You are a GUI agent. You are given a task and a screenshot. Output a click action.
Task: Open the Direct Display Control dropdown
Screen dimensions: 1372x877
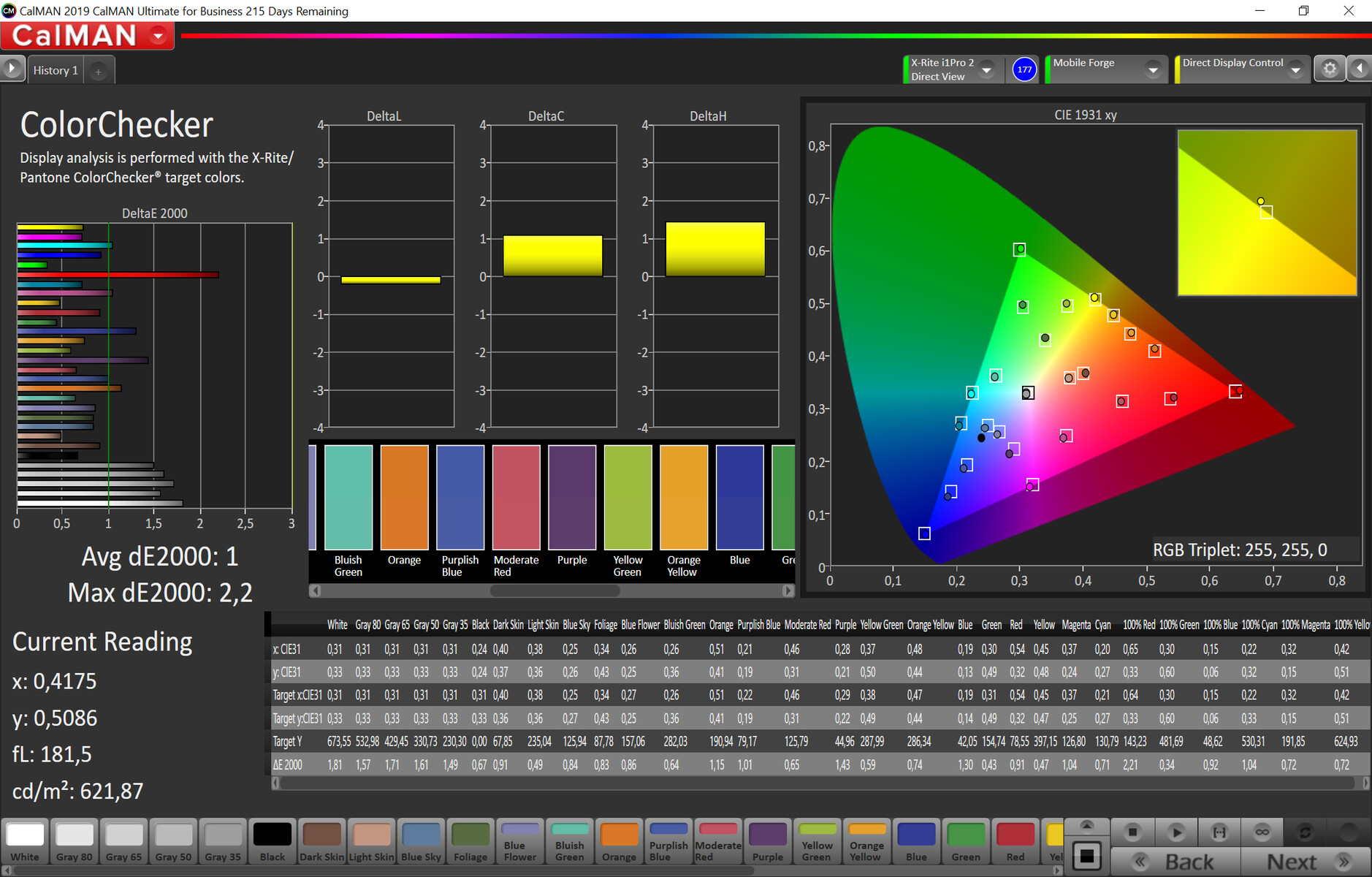pos(1295,69)
